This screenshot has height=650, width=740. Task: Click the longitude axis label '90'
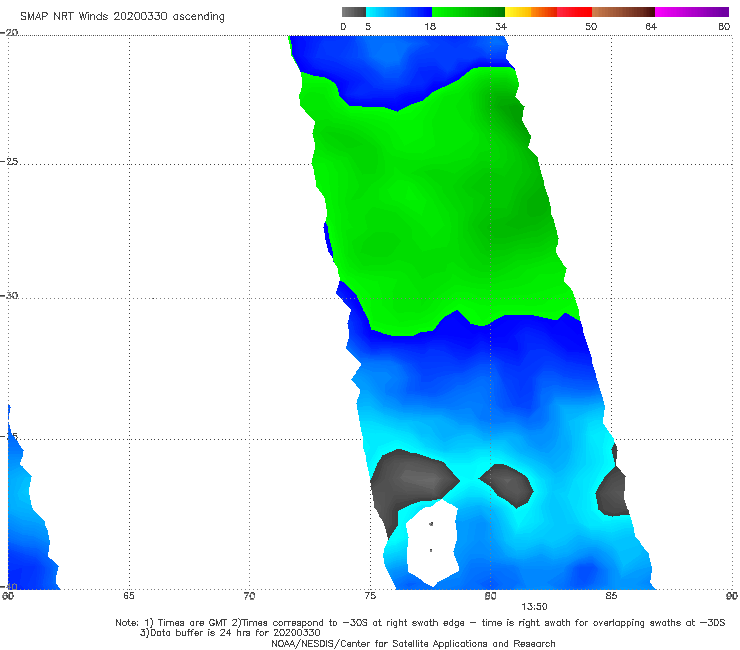coord(732,596)
